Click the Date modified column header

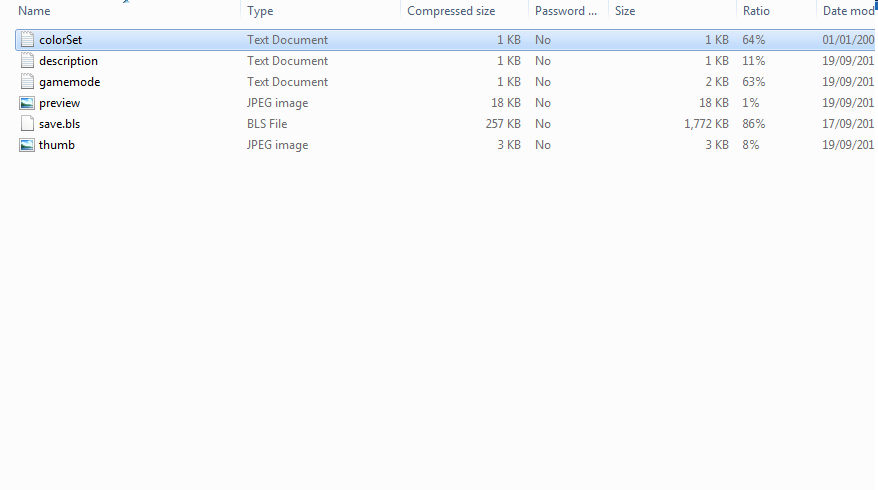[x=847, y=11]
